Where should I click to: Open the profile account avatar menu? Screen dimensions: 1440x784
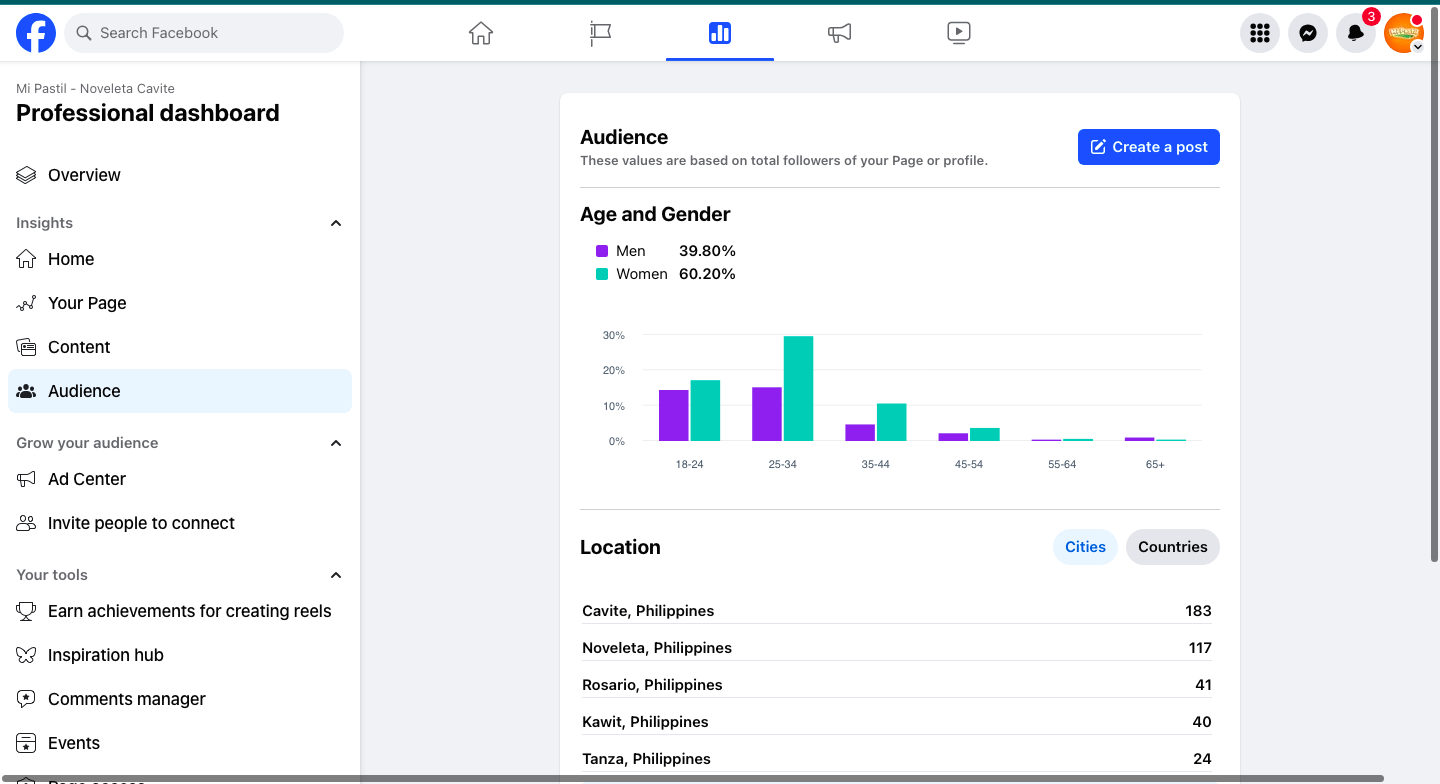pos(1403,33)
